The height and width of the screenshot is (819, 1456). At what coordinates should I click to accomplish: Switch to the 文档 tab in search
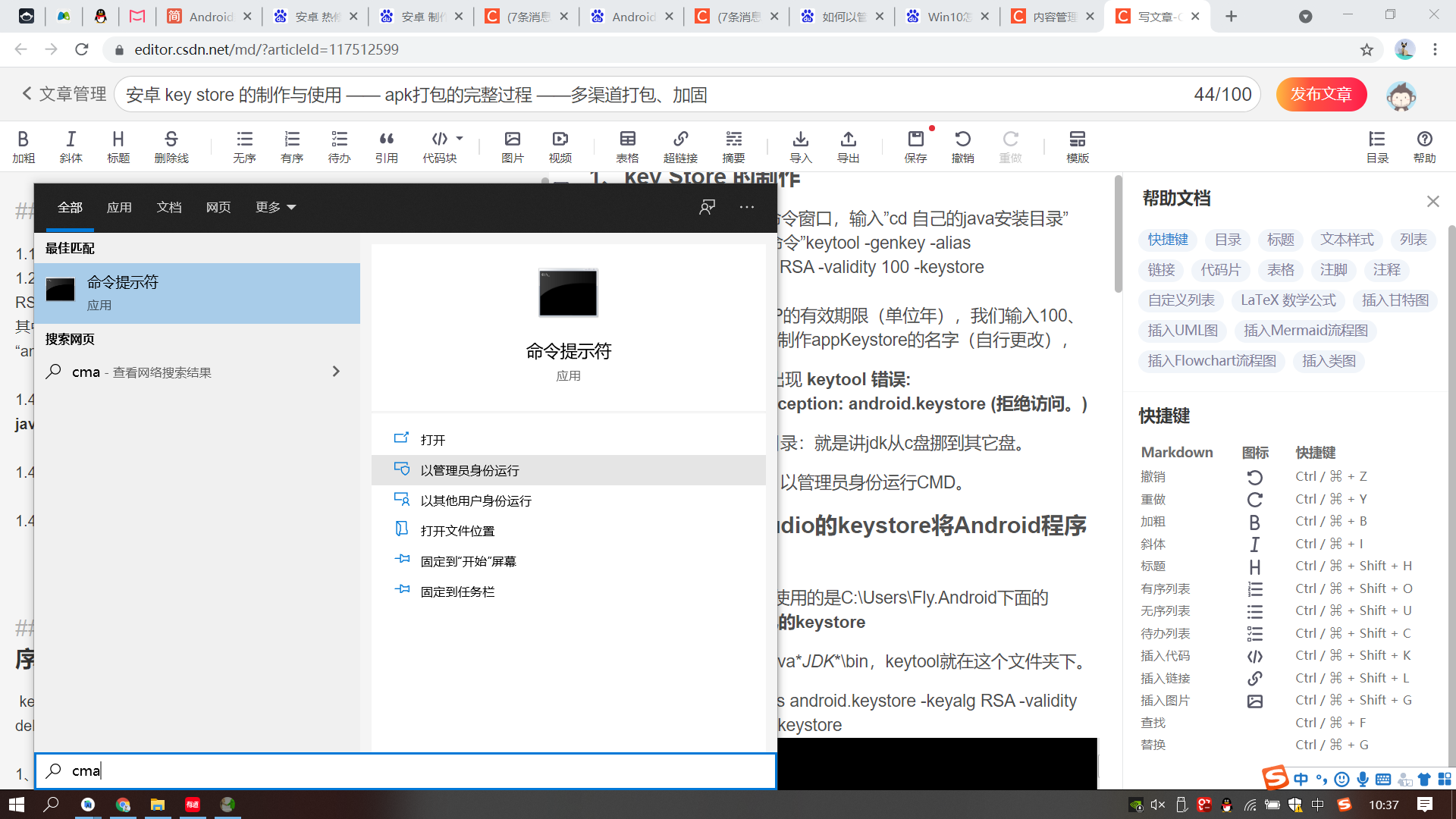169,206
